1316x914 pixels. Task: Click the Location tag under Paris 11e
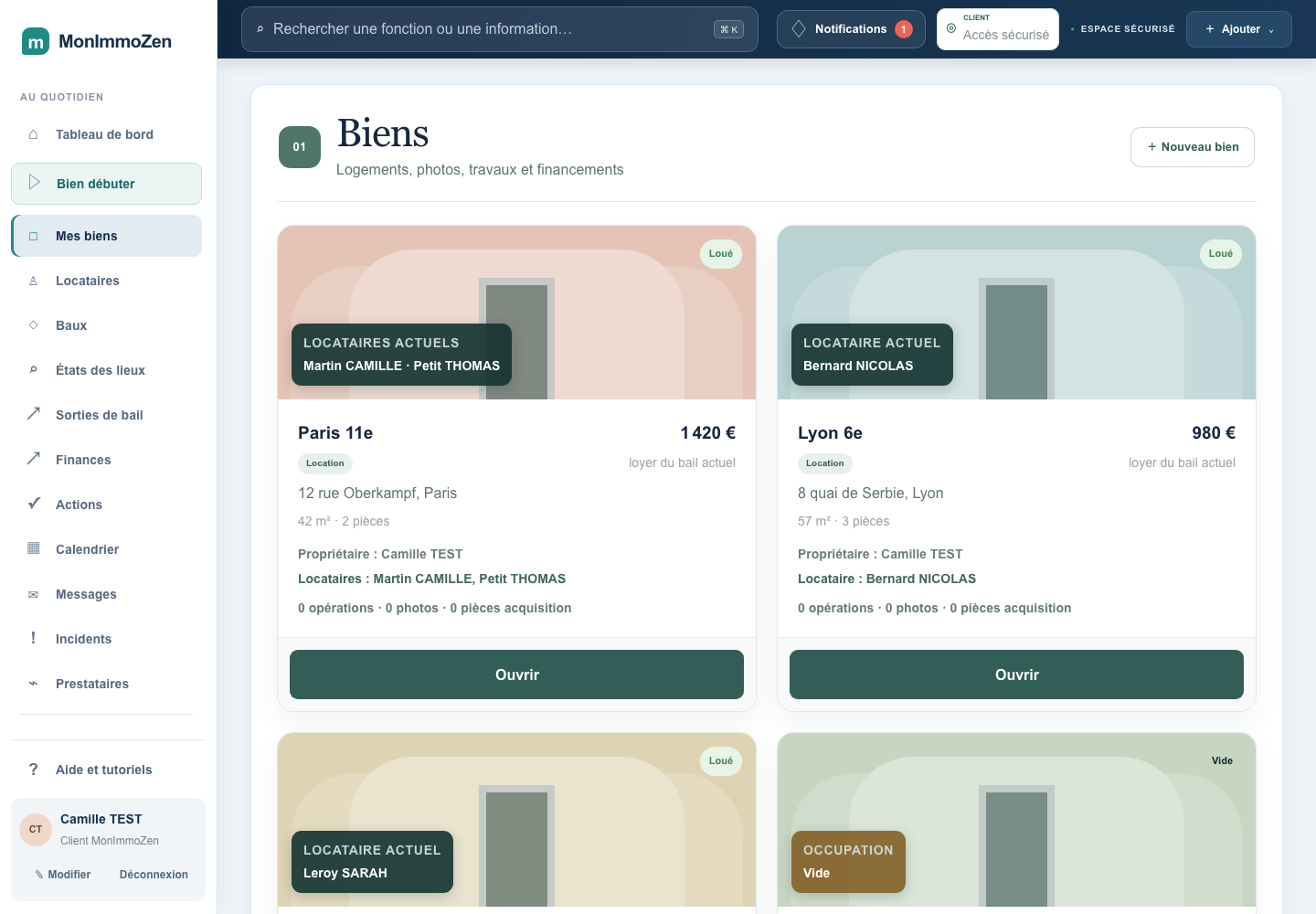point(325,463)
